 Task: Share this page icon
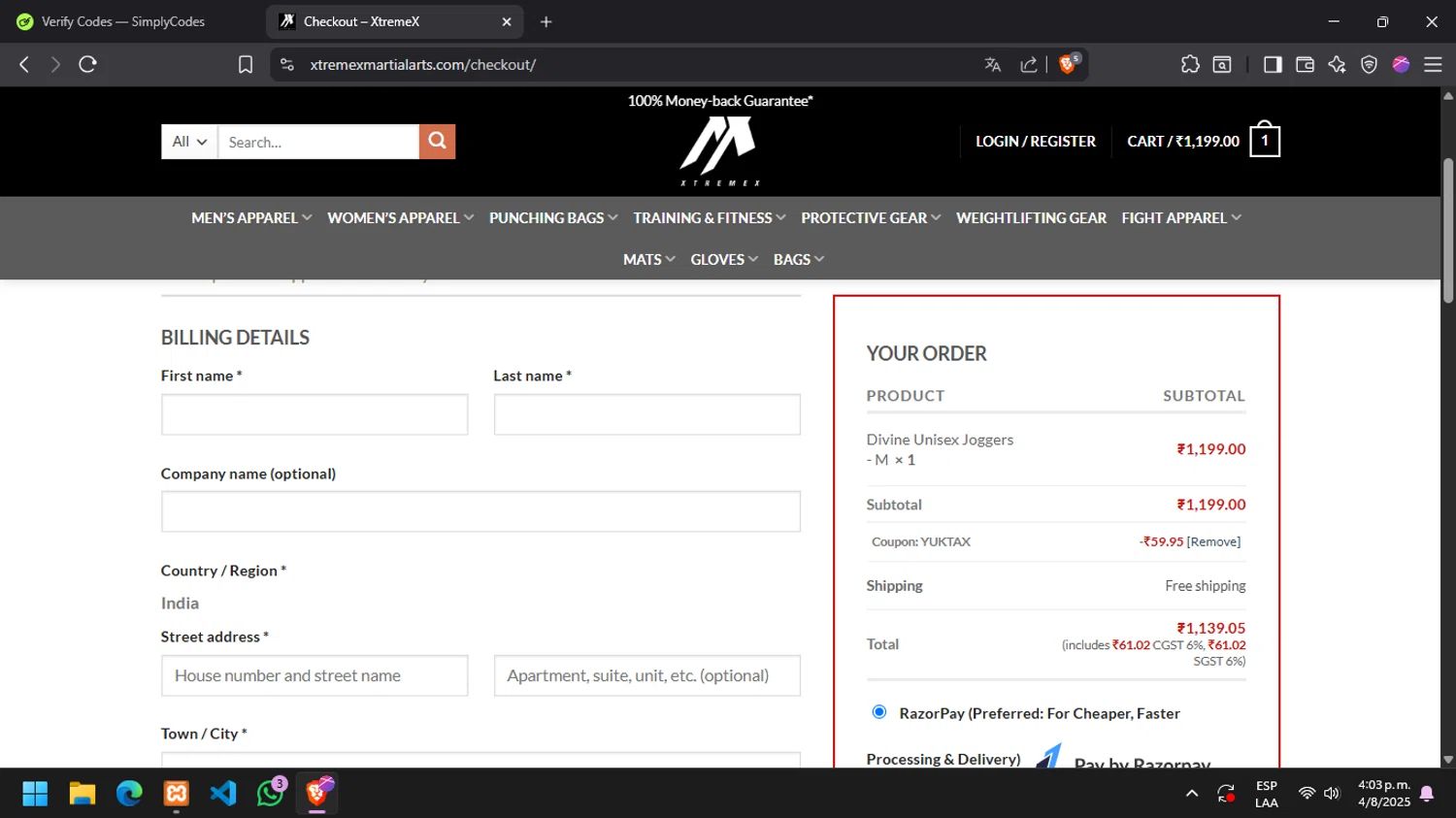pyautogui.click(x=1029, y=64)
